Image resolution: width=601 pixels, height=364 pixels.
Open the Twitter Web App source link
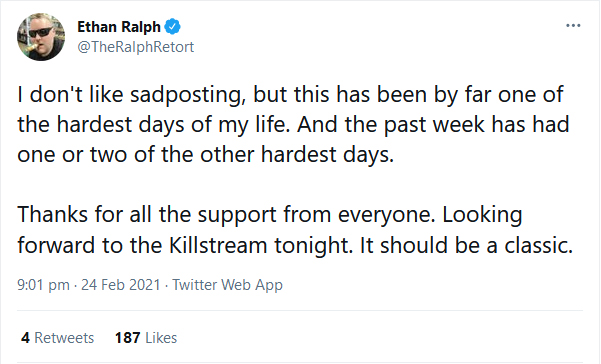(227, 285)
